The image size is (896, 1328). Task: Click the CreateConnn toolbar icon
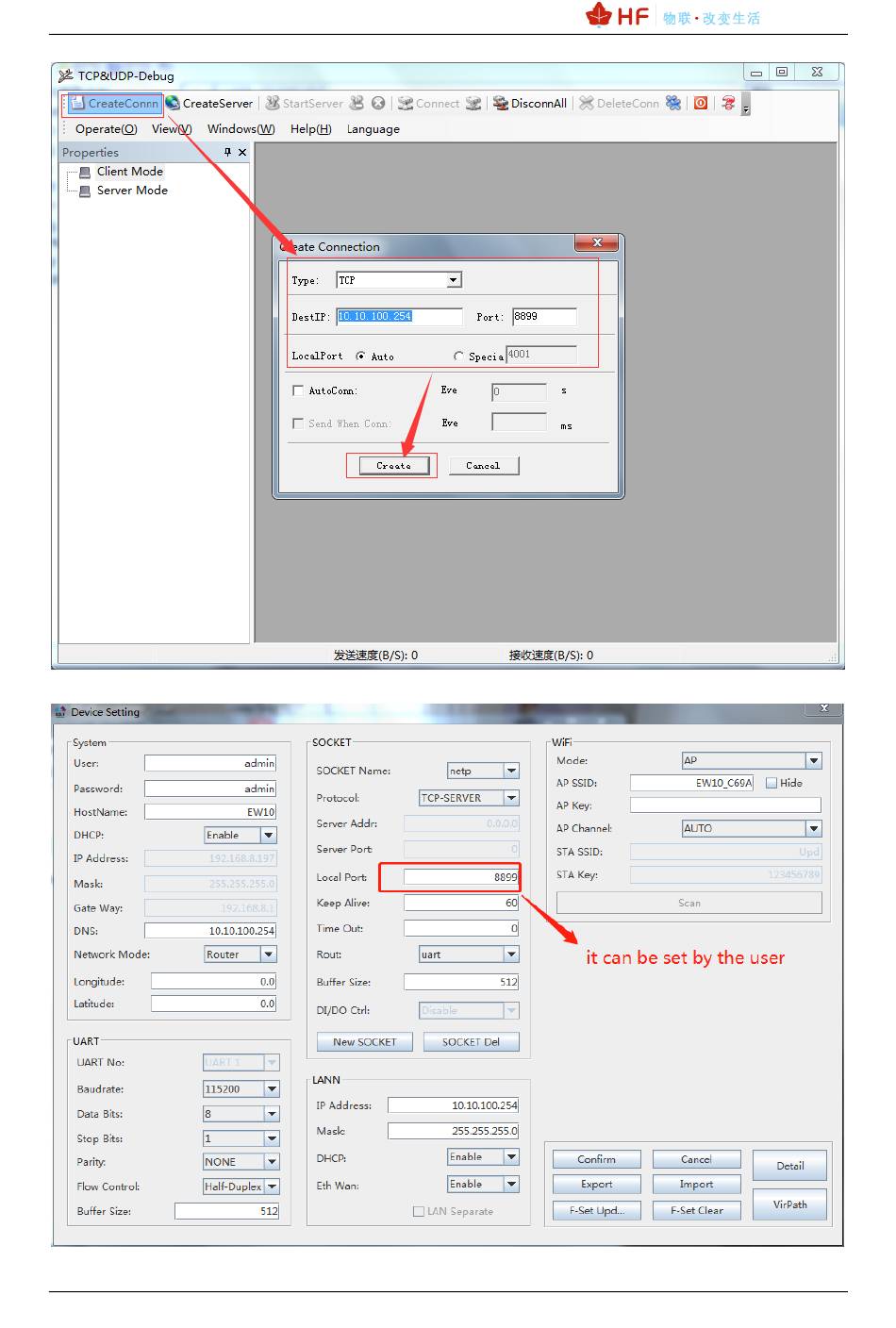(78, 104)
